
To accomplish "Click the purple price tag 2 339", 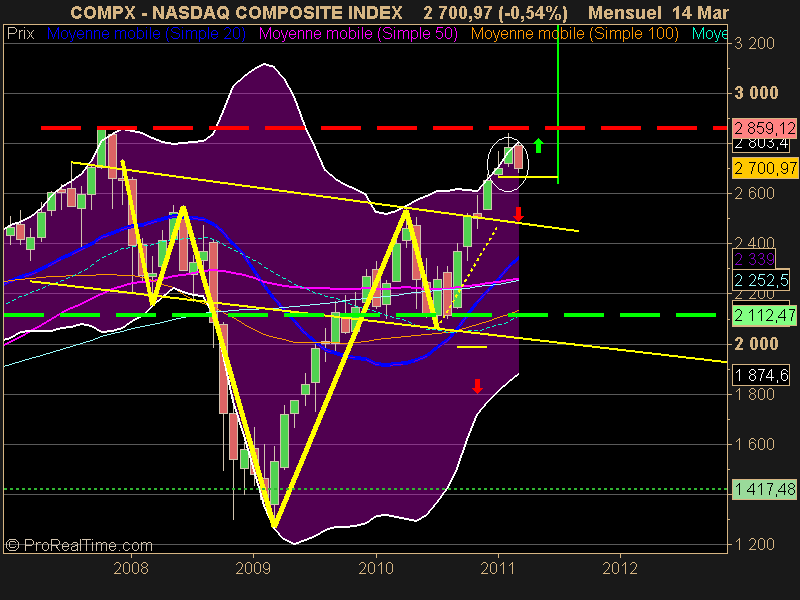I will [754, 259].
